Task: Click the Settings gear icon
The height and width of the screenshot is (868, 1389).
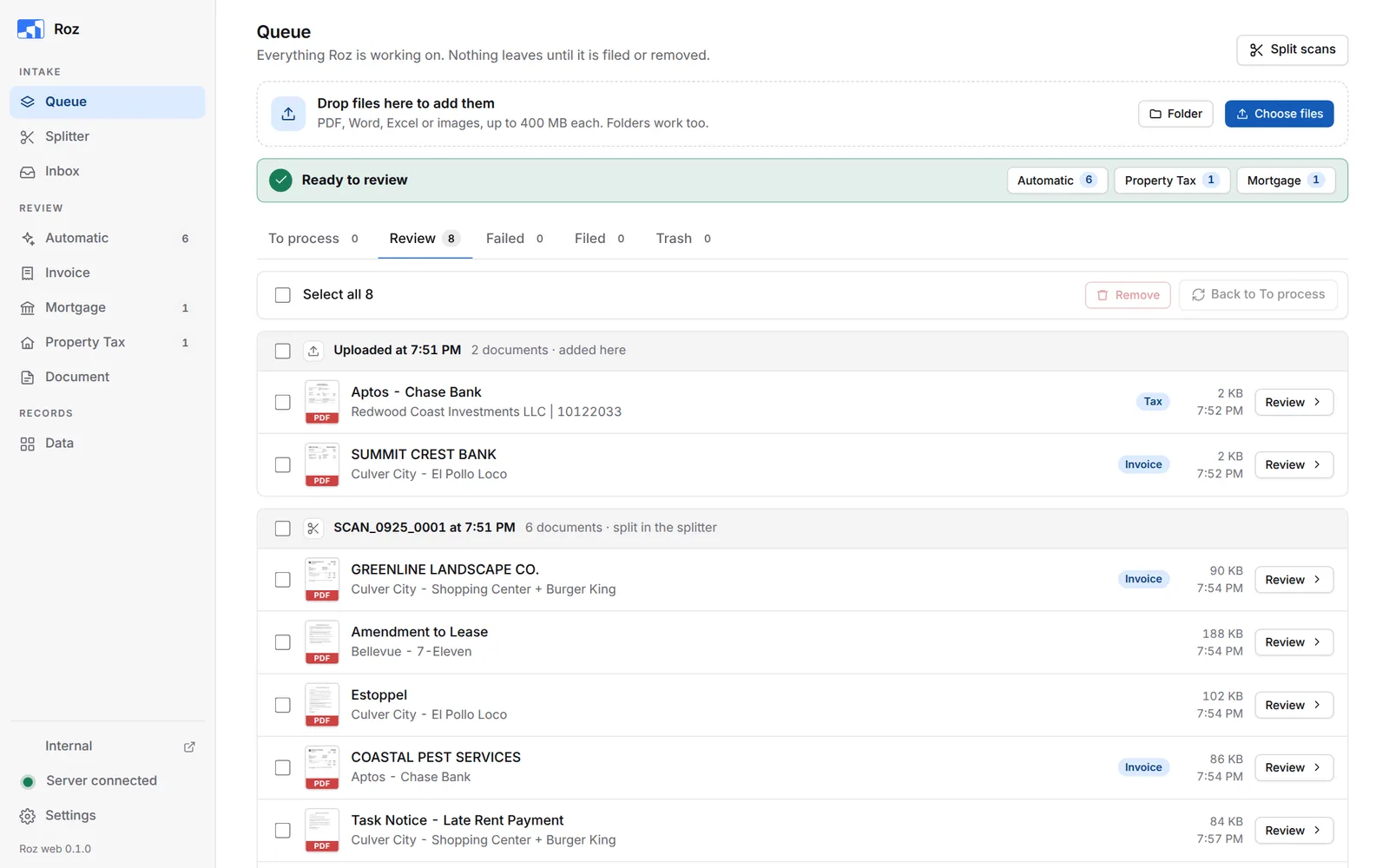Action: point(28,816)
